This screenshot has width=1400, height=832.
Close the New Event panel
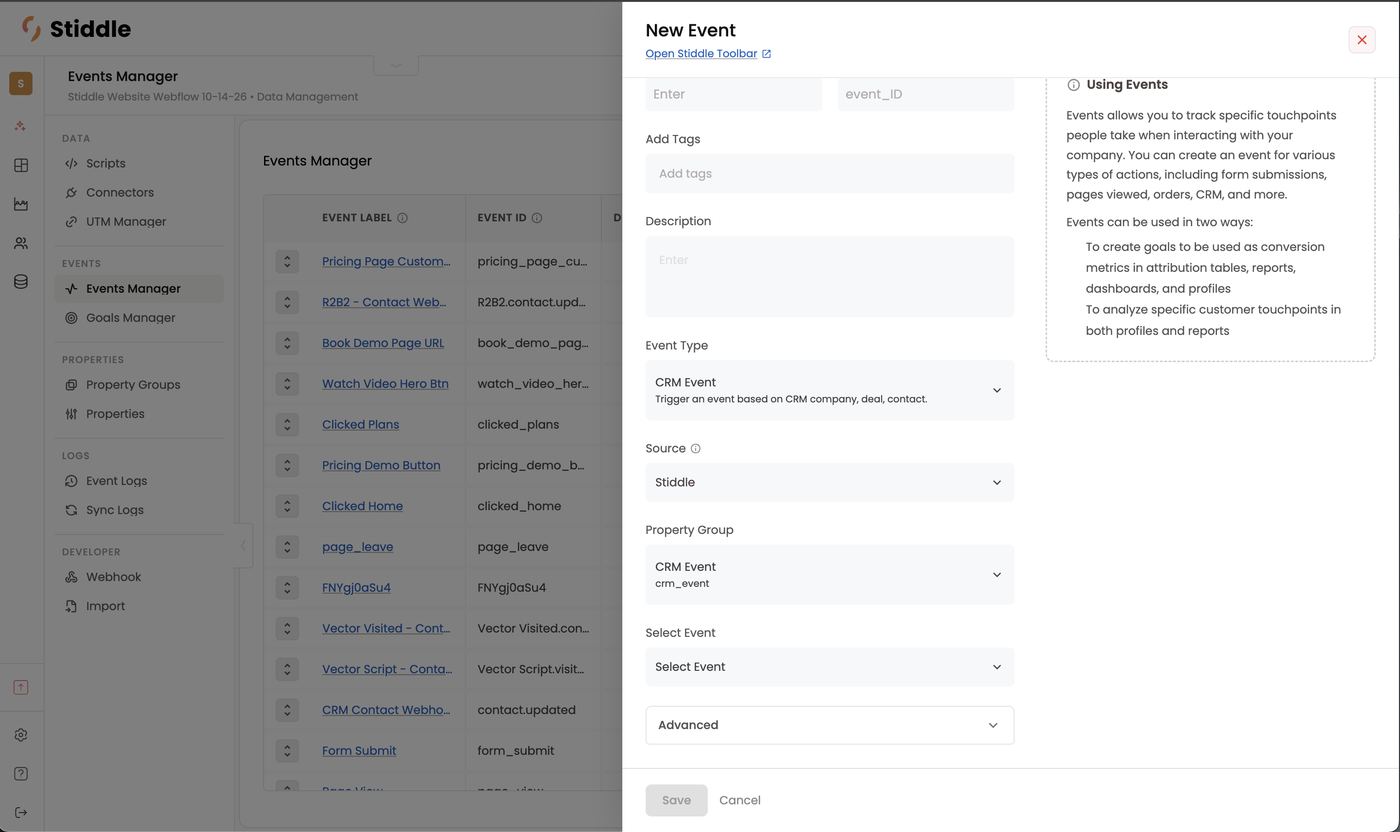tap(1361, 40)
